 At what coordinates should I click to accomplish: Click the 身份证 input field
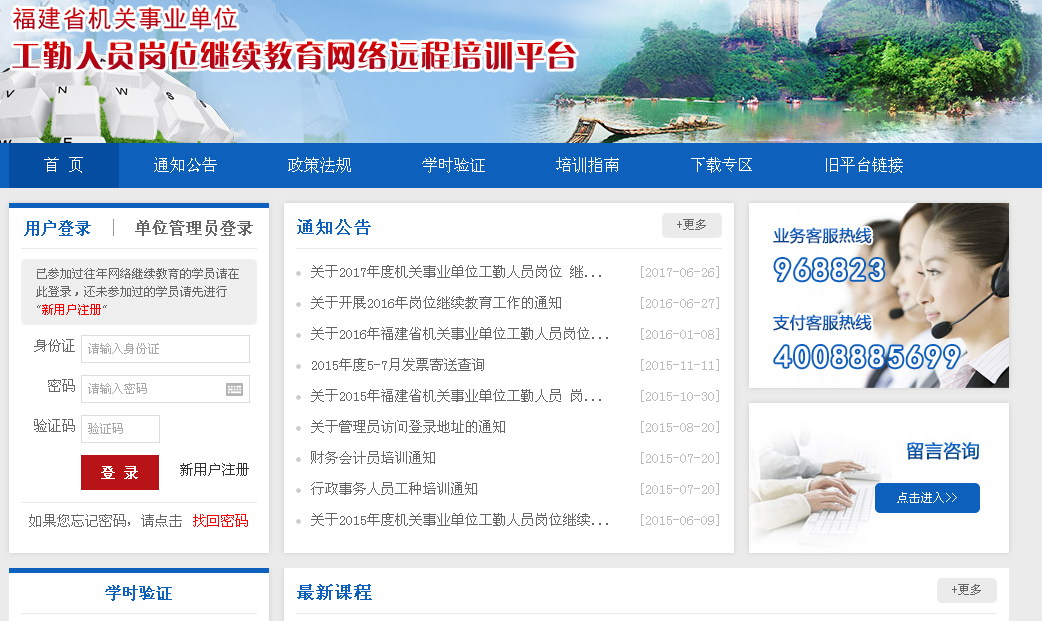[x=165, y=349]
